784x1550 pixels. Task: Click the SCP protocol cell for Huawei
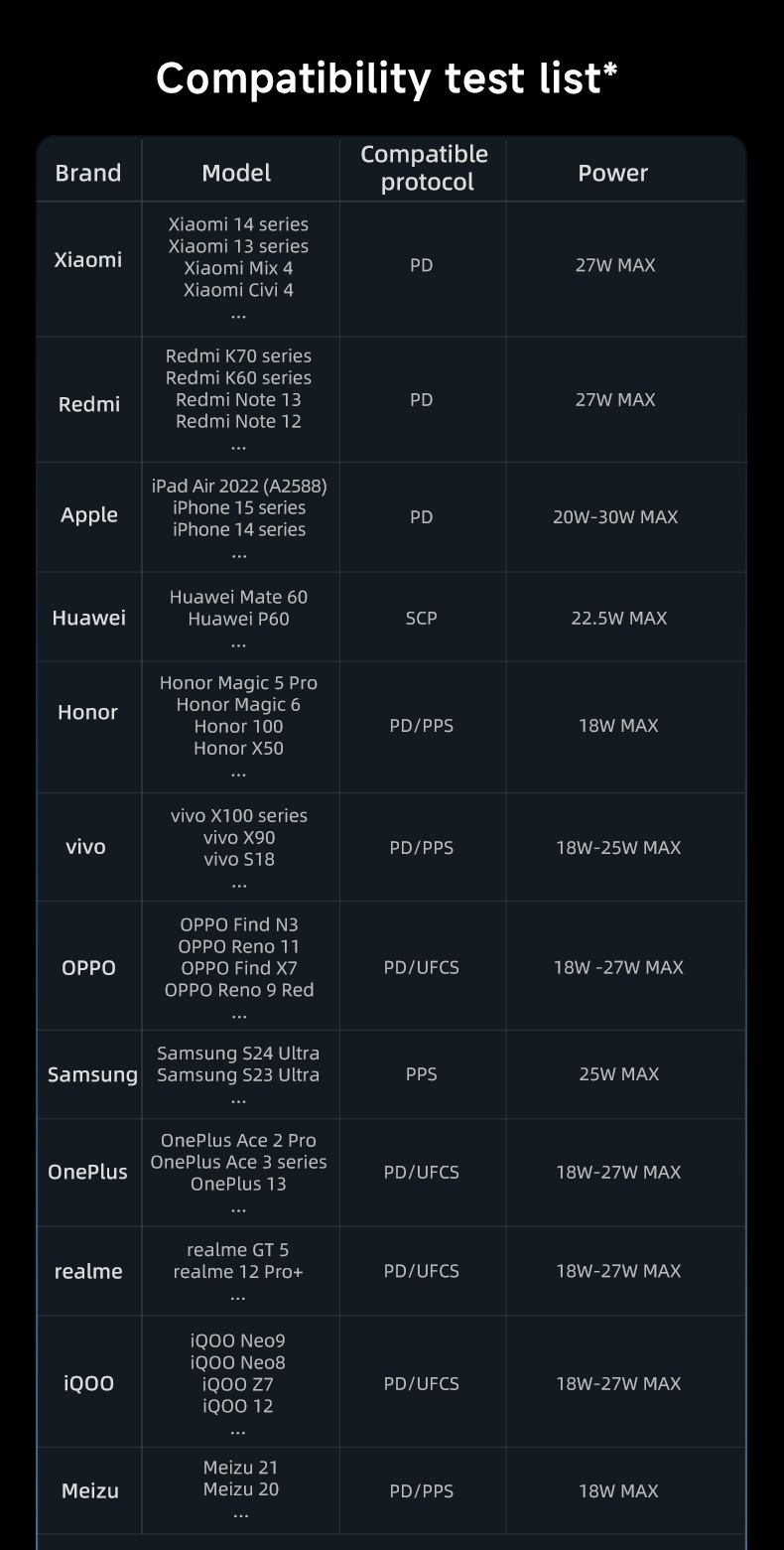coord(422,618)
